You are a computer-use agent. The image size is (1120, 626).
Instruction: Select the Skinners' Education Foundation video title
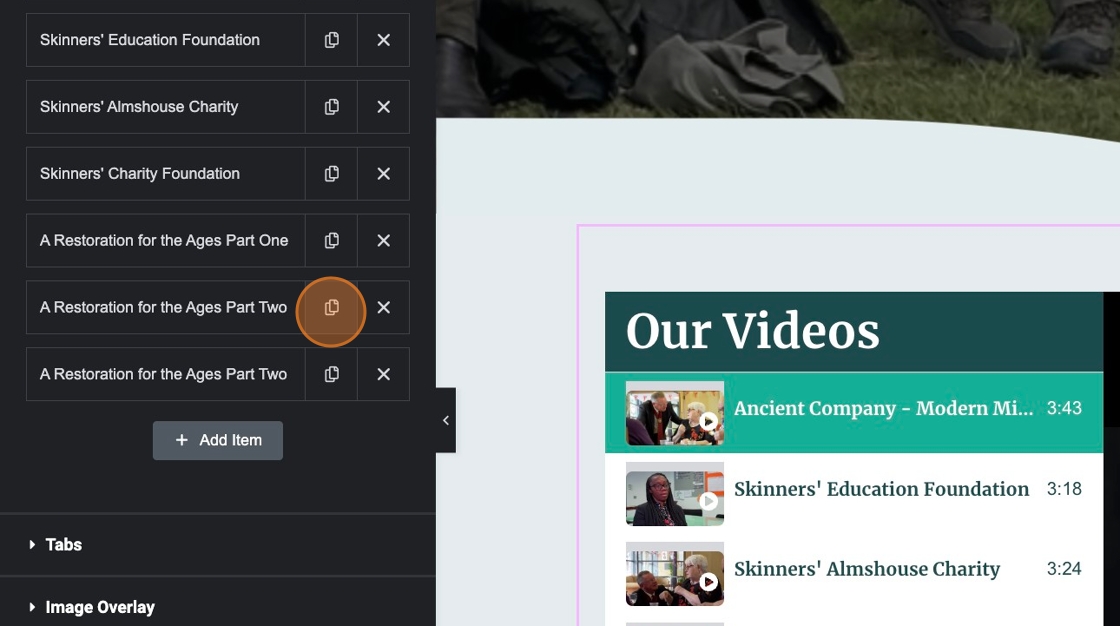[881, 490]
